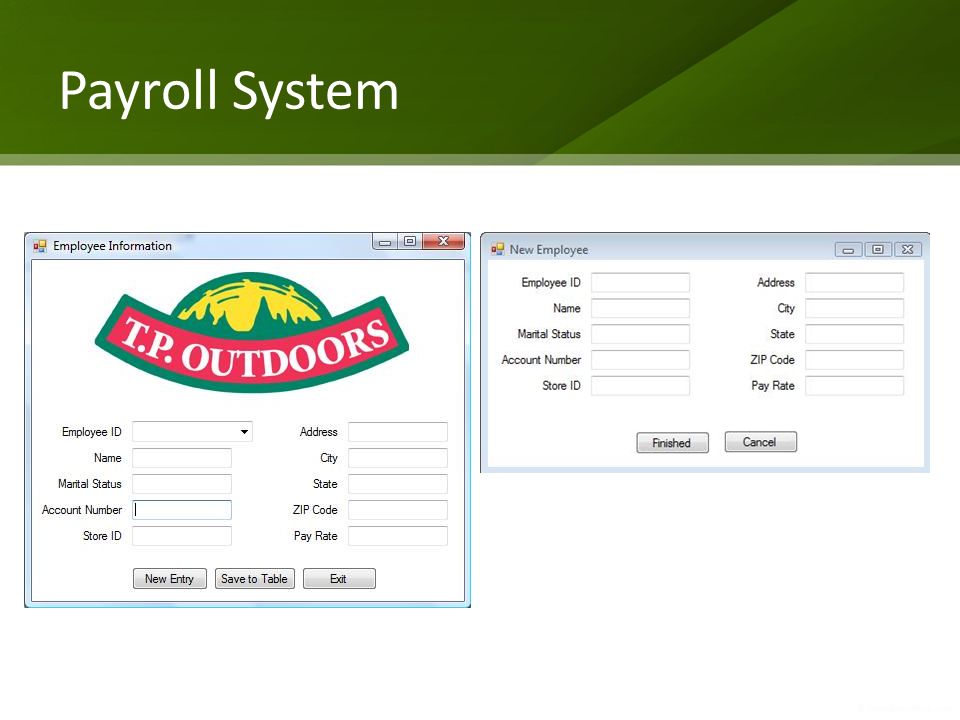Maximize the Employee Information window
Image resolution: width=960 pixels, height=720 pixels.
pos(410,242)
